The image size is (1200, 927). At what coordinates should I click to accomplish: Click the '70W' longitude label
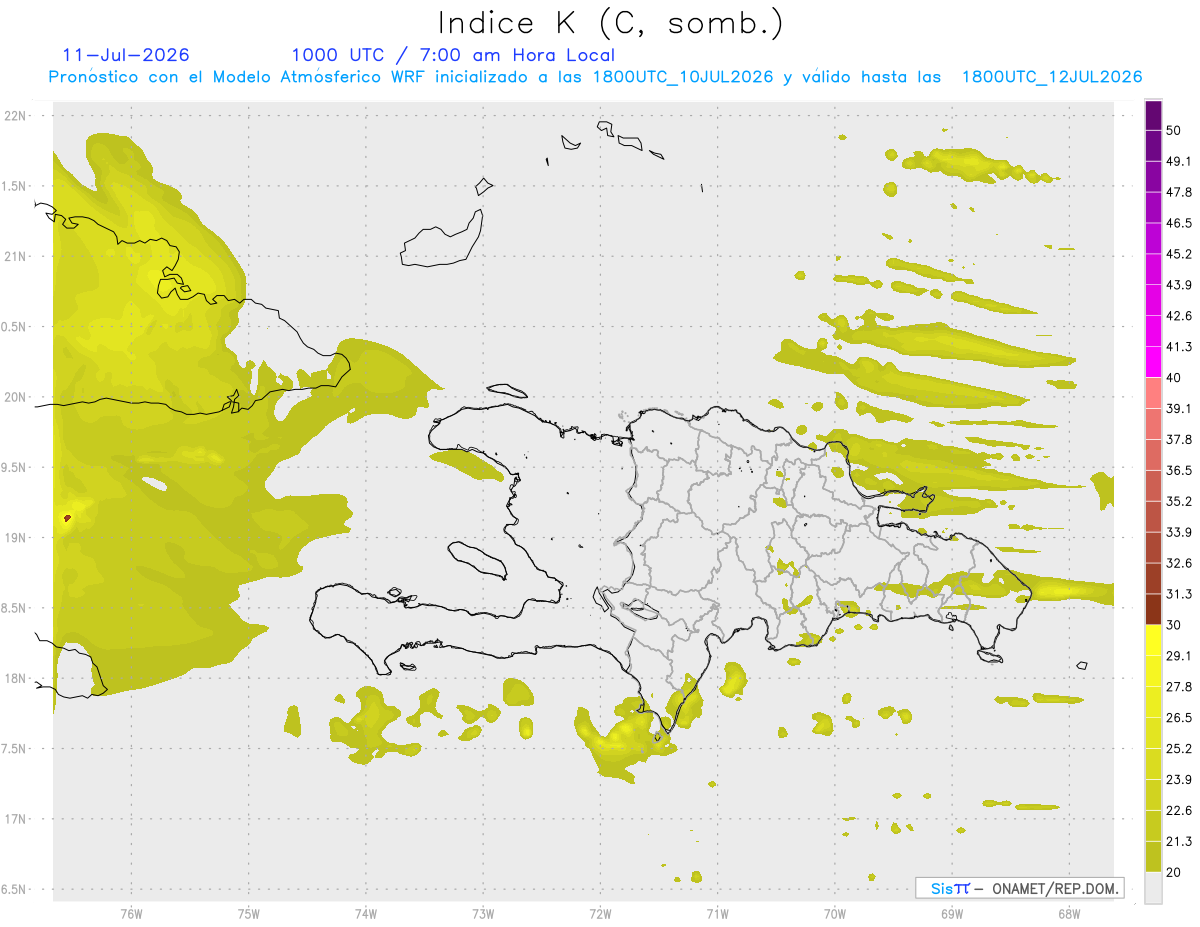tap(834, 914)
